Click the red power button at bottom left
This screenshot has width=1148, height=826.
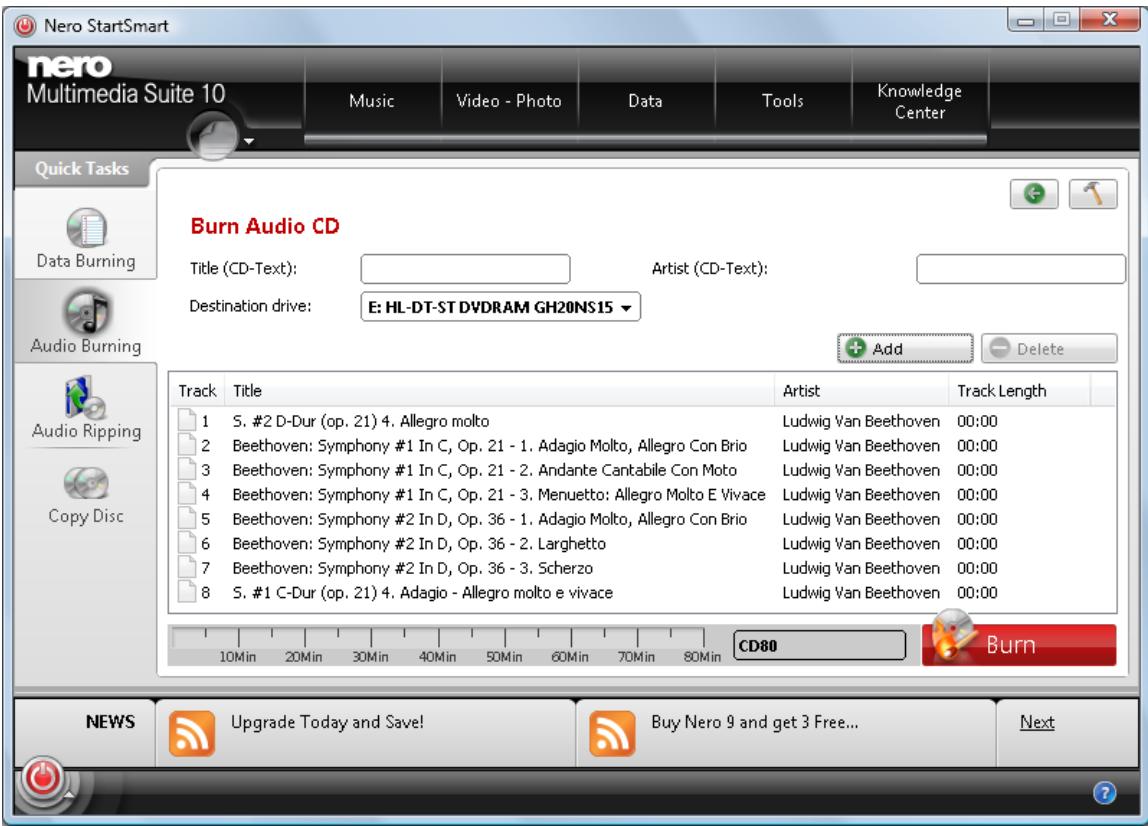tap(42, 778)
